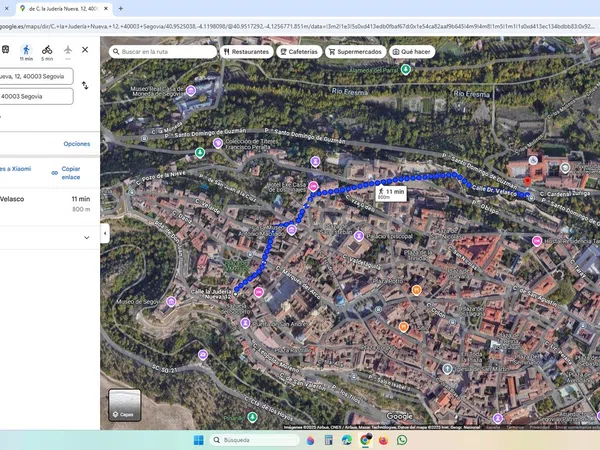600x450 pixels.
Task: Send directions to Xiaomi phone
Action: 15,169
